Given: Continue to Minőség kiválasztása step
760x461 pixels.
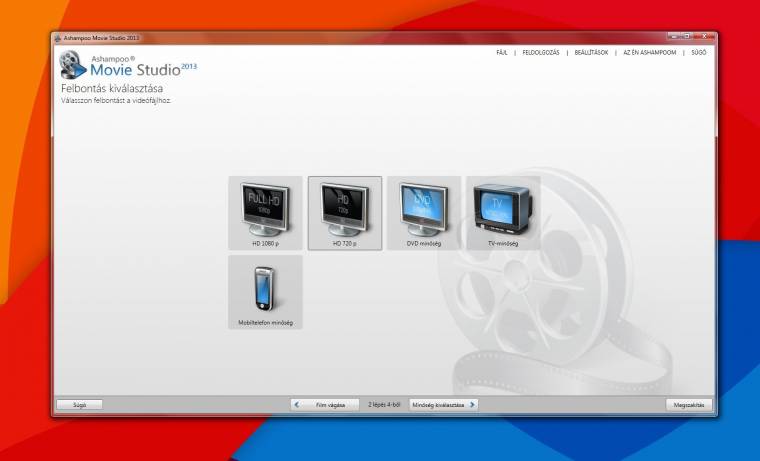Looking at the screenshot, I should [443, 405].
